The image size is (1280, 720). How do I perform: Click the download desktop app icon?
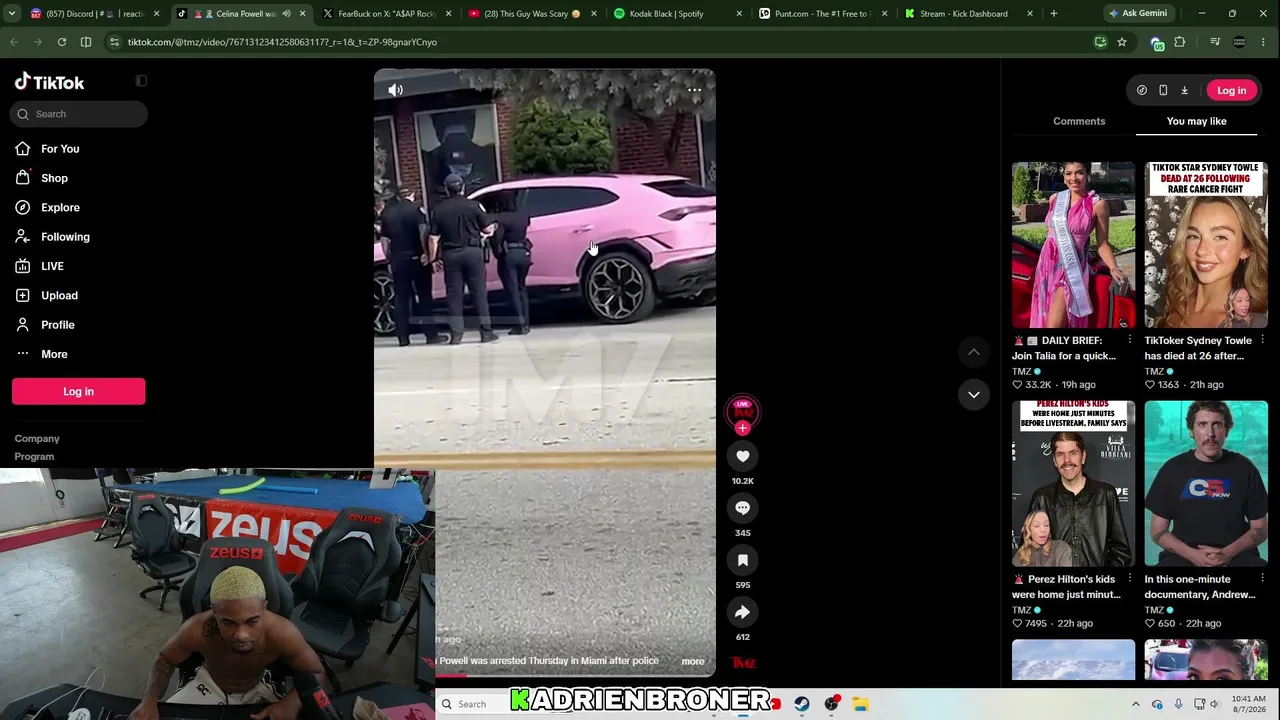(x=1184, y=90)
